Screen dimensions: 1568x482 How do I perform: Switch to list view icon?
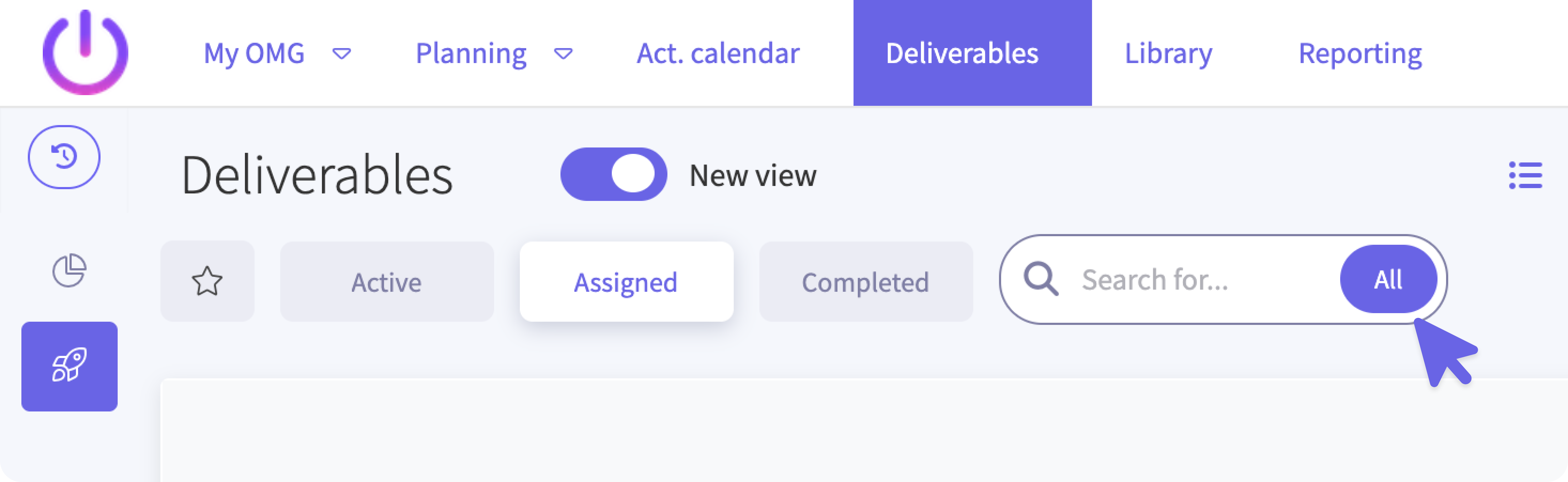pos(1525,175)
